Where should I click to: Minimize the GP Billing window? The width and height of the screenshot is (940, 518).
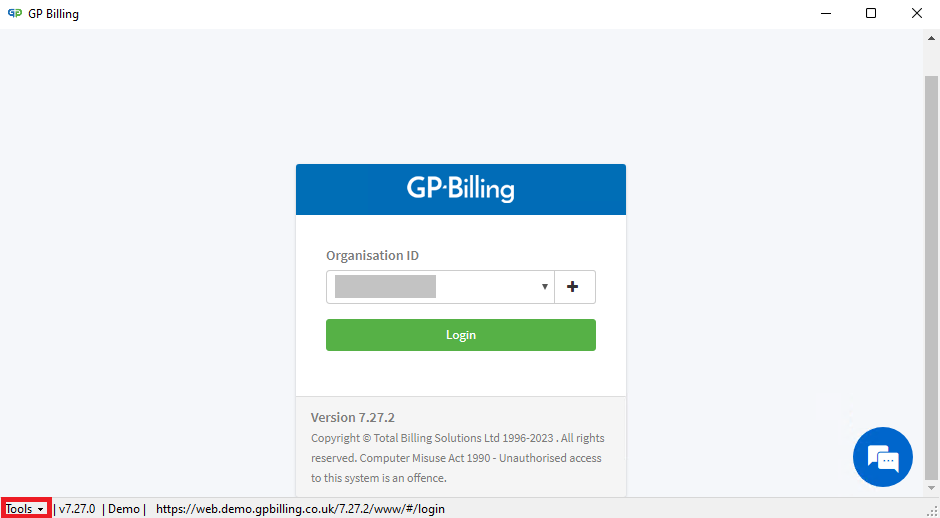tap(825, 13)
